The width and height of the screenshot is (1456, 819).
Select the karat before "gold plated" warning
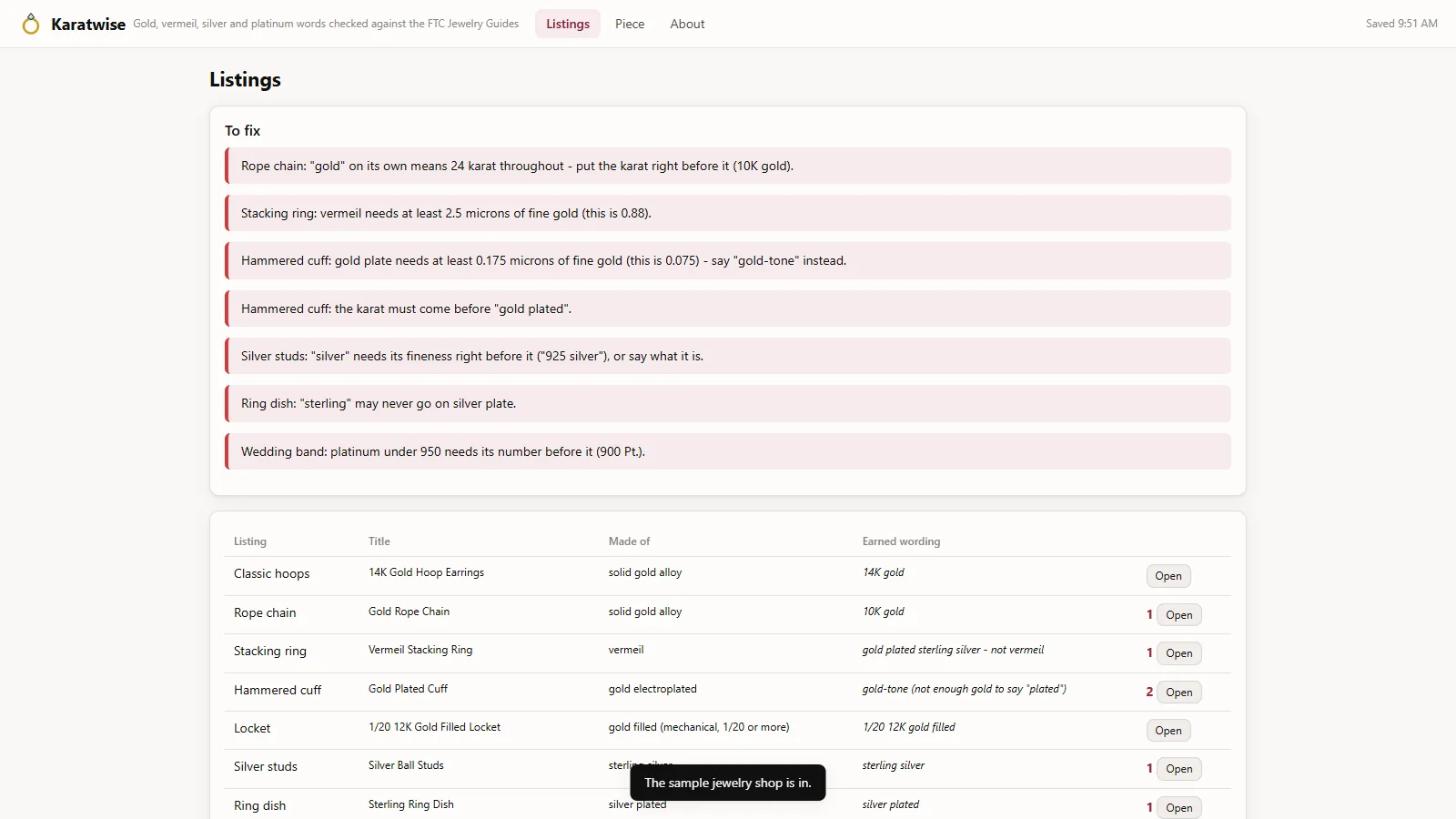728,308
